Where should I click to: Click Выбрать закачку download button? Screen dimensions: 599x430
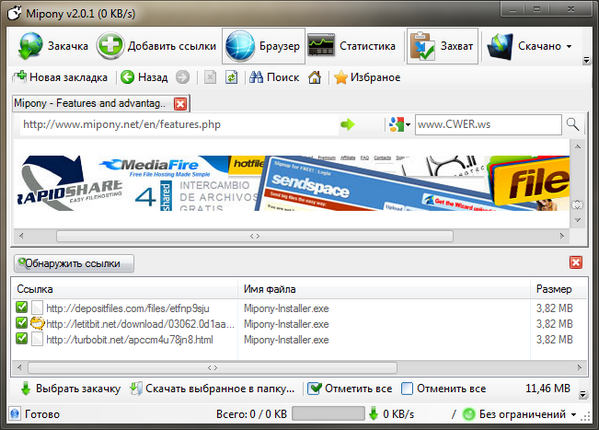pyautogui.click(x=71, y=389)
